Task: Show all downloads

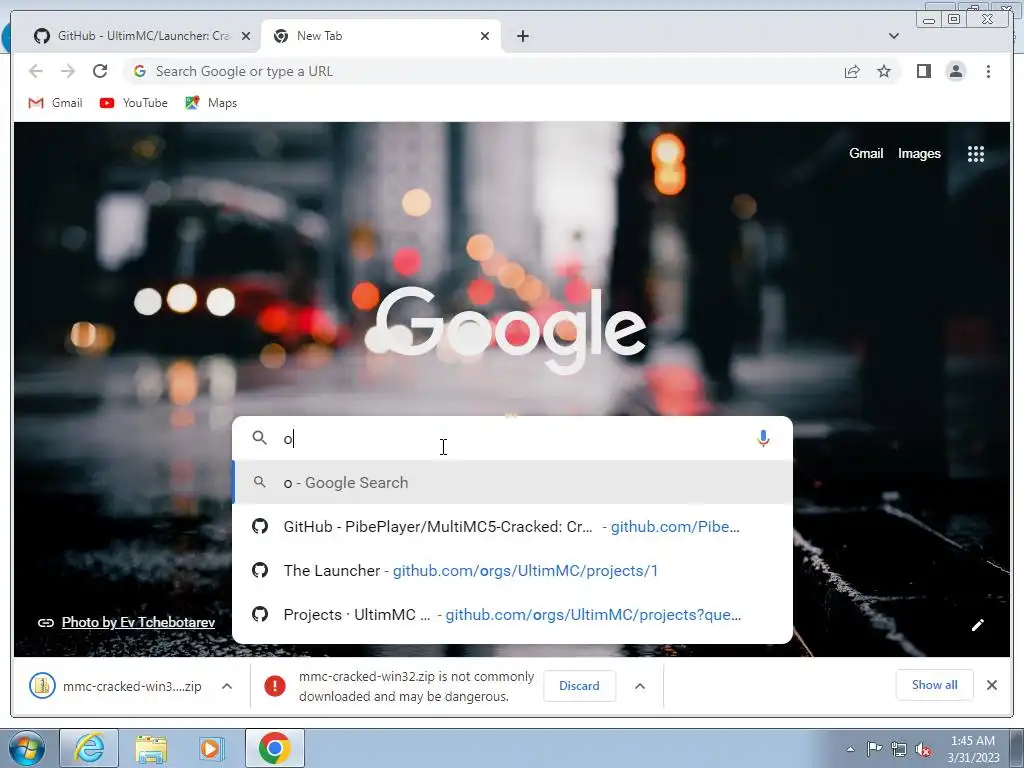Action: tap(935, 684)
